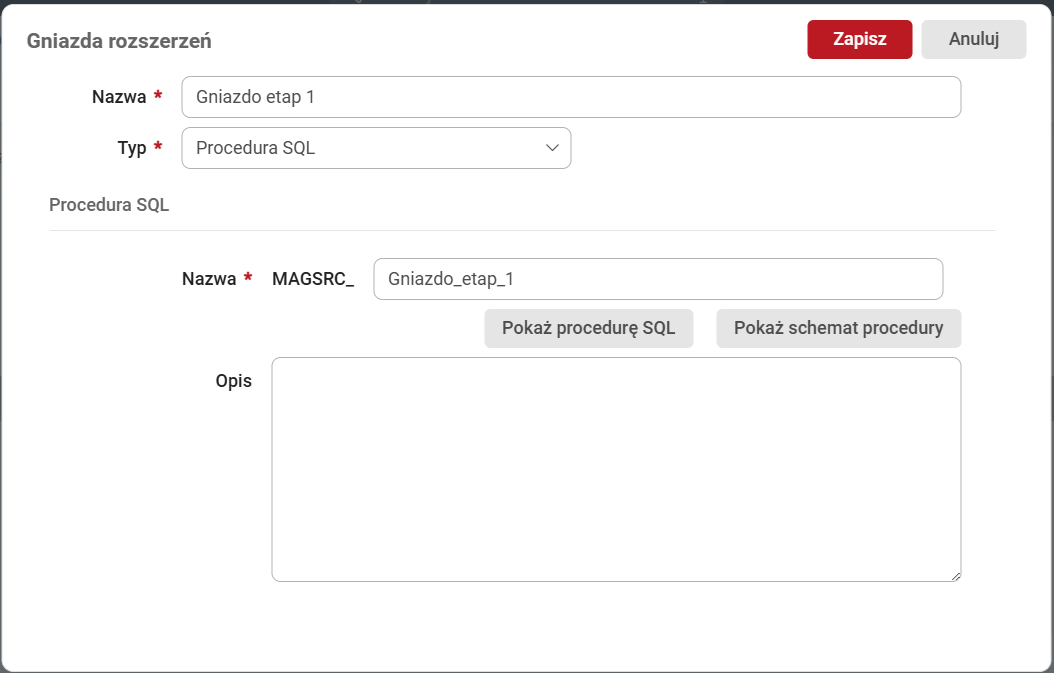Focus the procedure name field 'Gniazdo_etap_1'
Viewport: 1054px width, 673px height.
tap(657, 279)
